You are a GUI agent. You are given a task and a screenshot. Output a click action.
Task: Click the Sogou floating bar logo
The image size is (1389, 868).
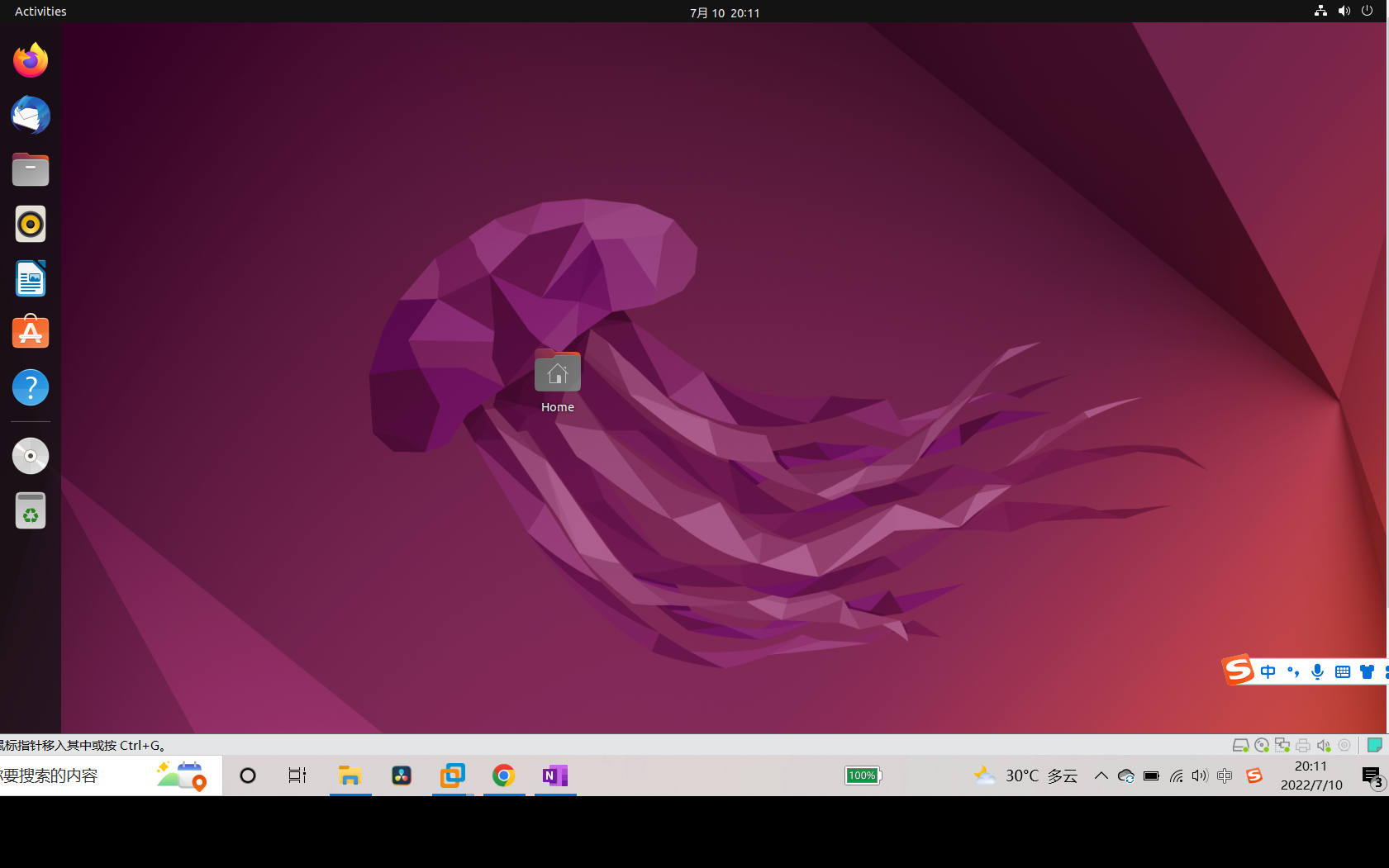1238,670
